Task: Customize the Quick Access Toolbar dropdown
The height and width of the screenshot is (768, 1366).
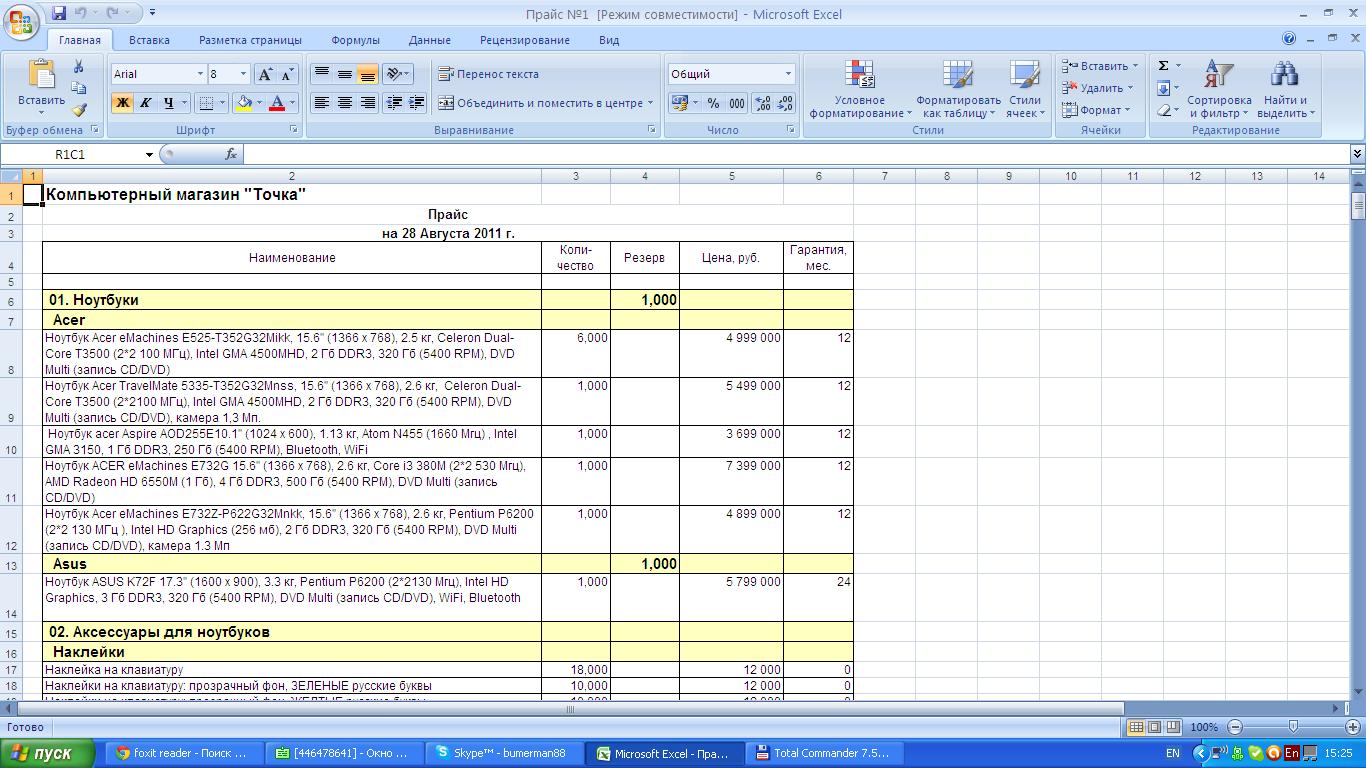Action: click(x=152, y=13)
